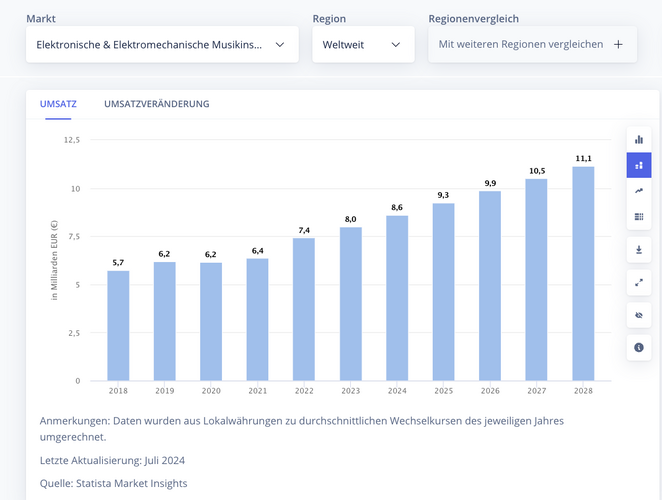Screen dimensions: 662x500
Task: Open the Region Weltweit dropdown
Action: [x=363, y=44]
